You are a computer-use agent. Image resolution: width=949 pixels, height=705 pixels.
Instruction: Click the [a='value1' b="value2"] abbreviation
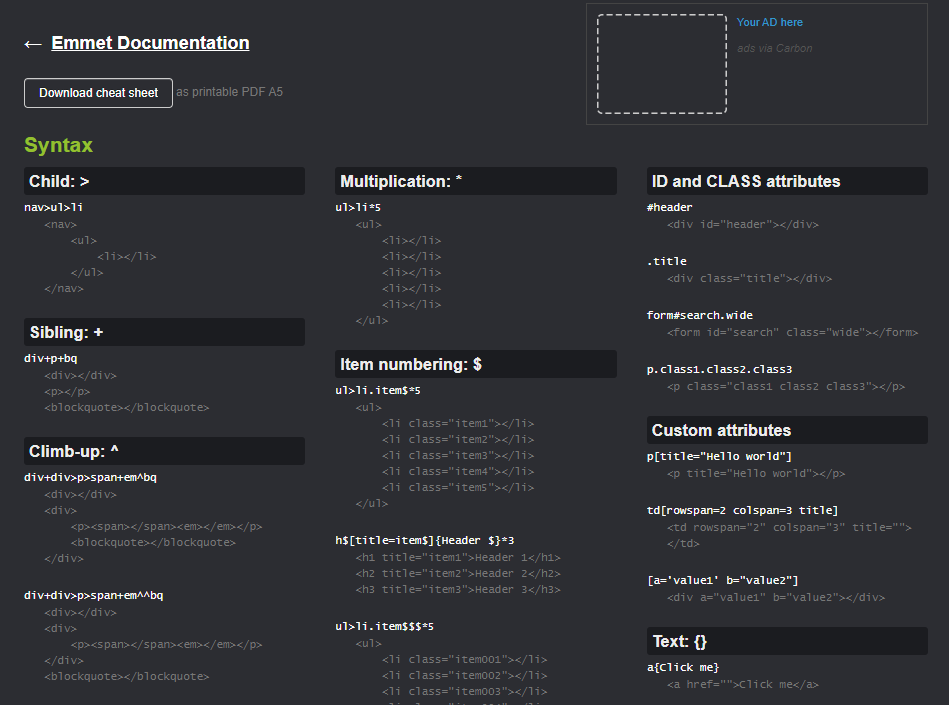[723, 581]
